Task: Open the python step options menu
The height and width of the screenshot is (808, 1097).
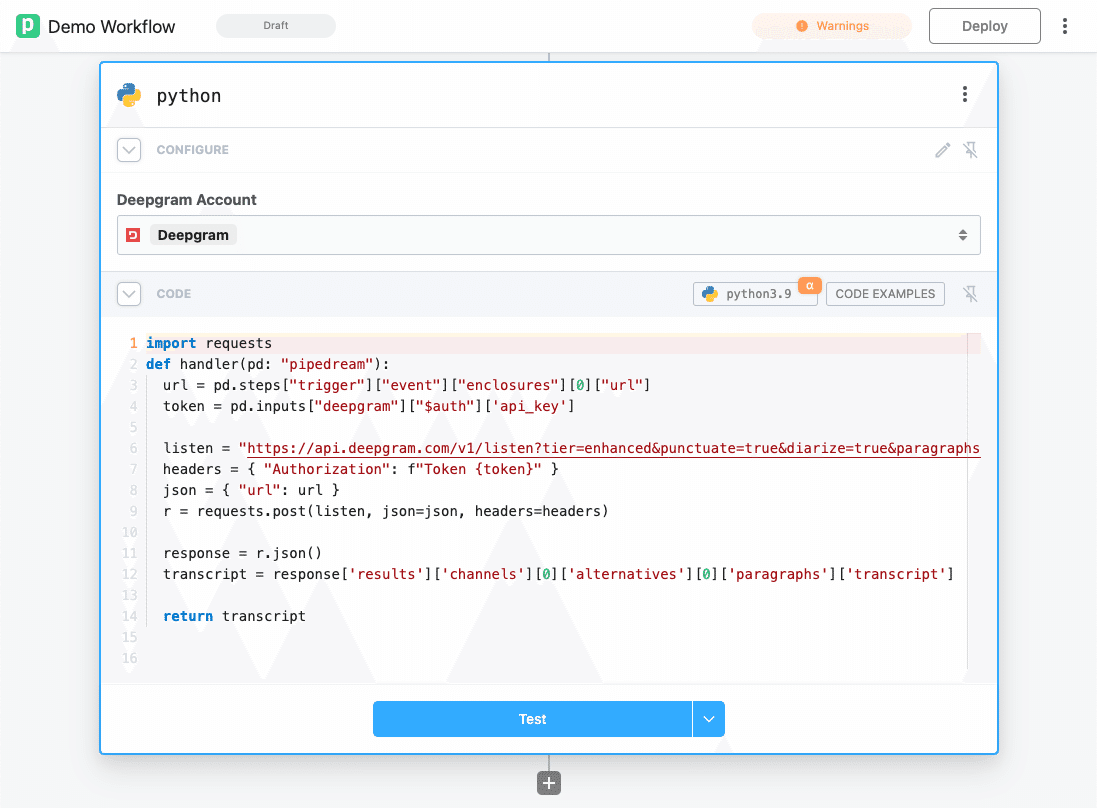Action: coord(965,94)
